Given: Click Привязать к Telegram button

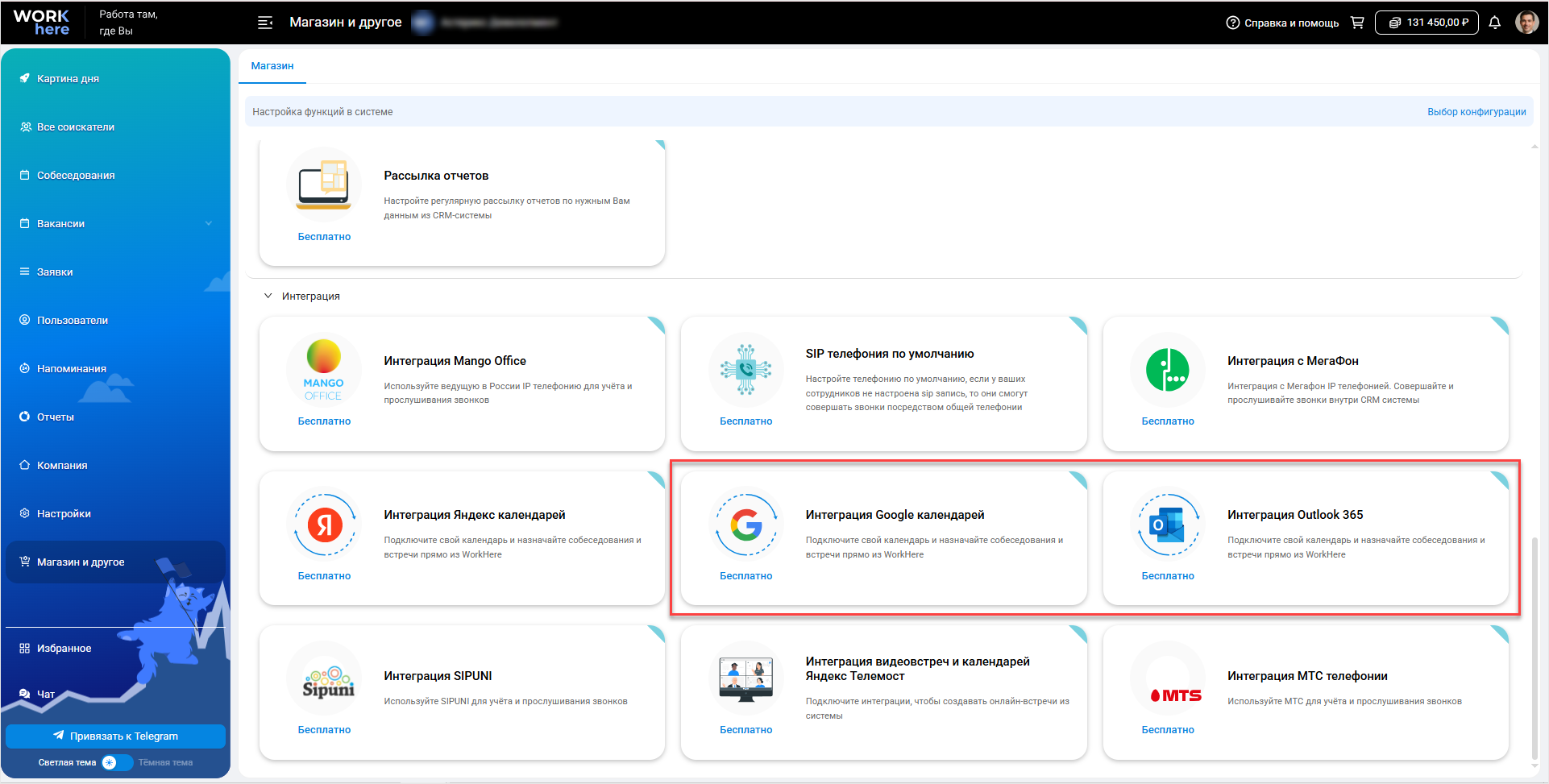Looking at the screenshot, I should pos(115,736).
